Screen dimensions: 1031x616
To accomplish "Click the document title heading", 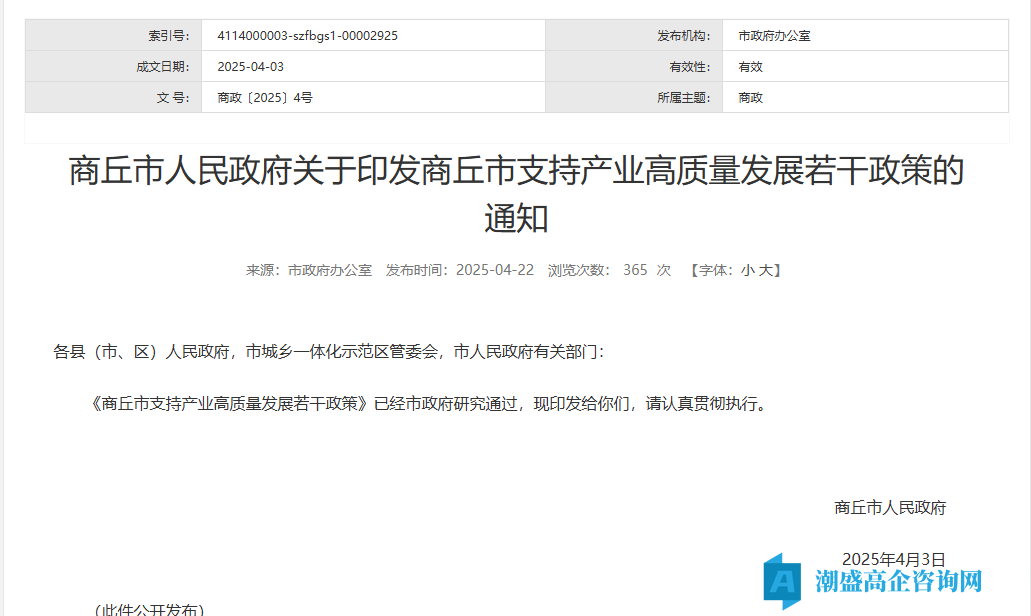I will coord(516,195).
